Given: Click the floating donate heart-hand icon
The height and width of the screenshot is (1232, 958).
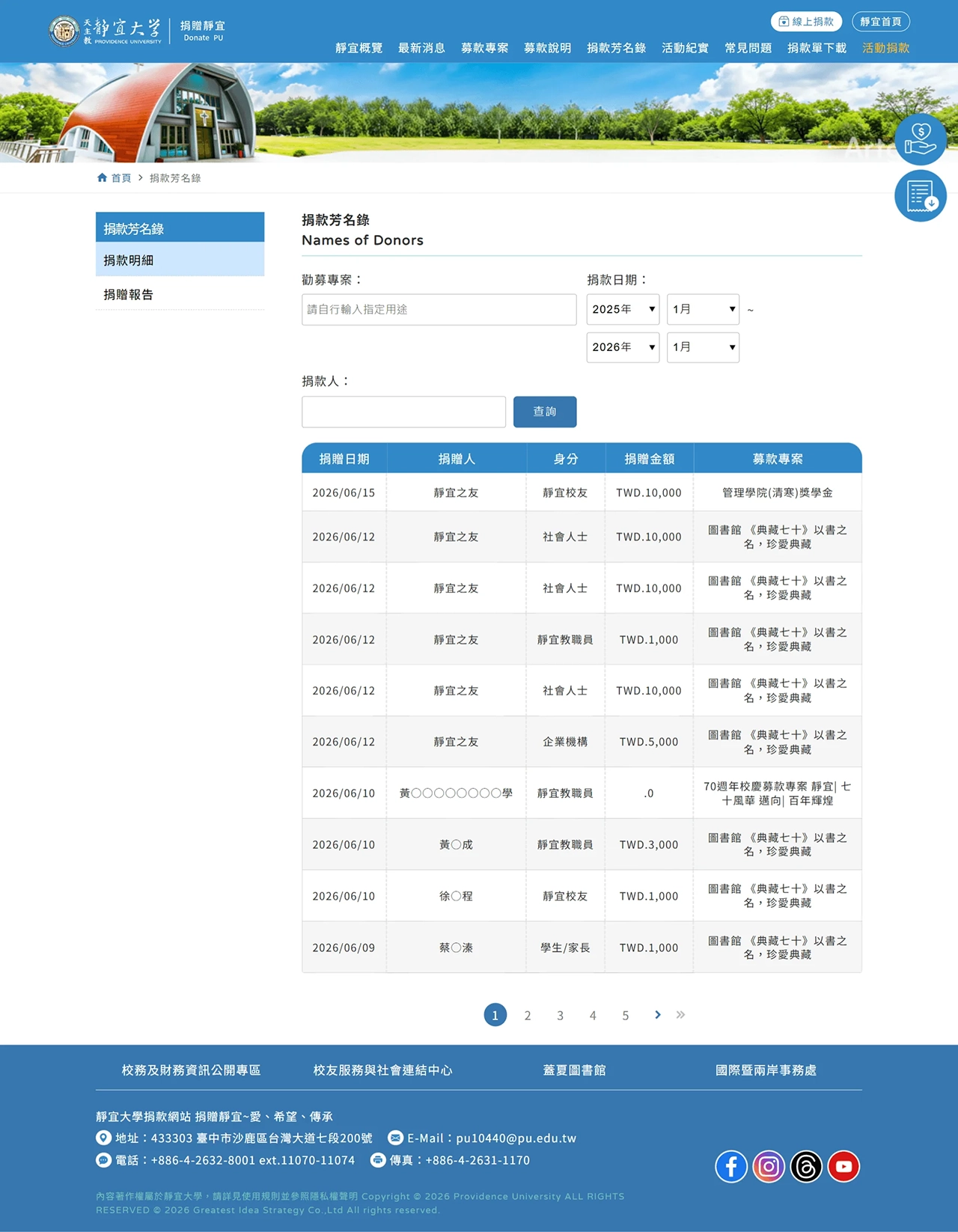Looking at the screenshot, I should (x=921, y=139).
